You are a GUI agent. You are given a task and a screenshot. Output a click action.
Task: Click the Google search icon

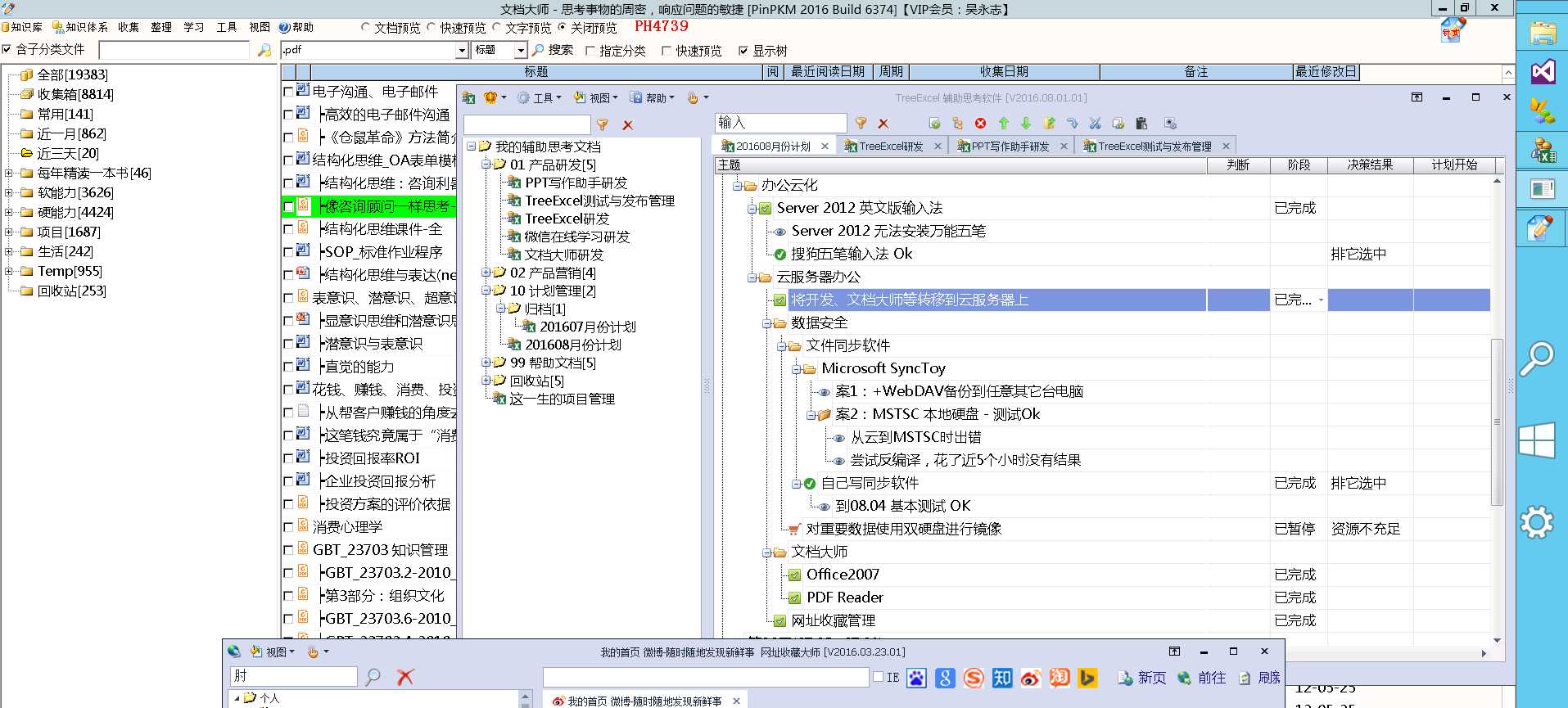[945, 678]
